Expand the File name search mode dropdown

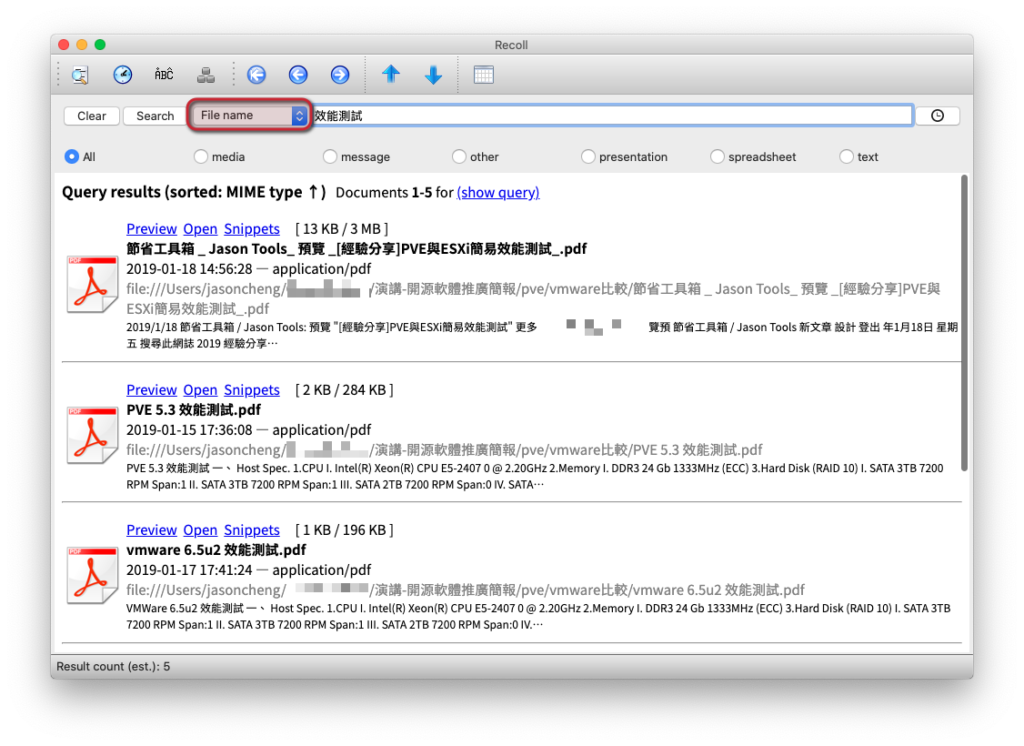[x=250, y=116]
